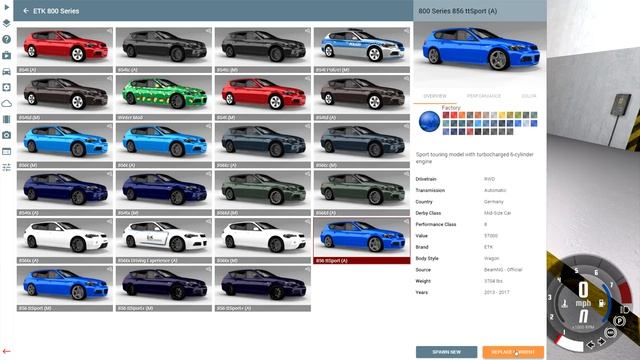Click the 'ETK 800 Series' header title
Screen dimensions: 640x360
pyautogui.click(x=56, y=11)
